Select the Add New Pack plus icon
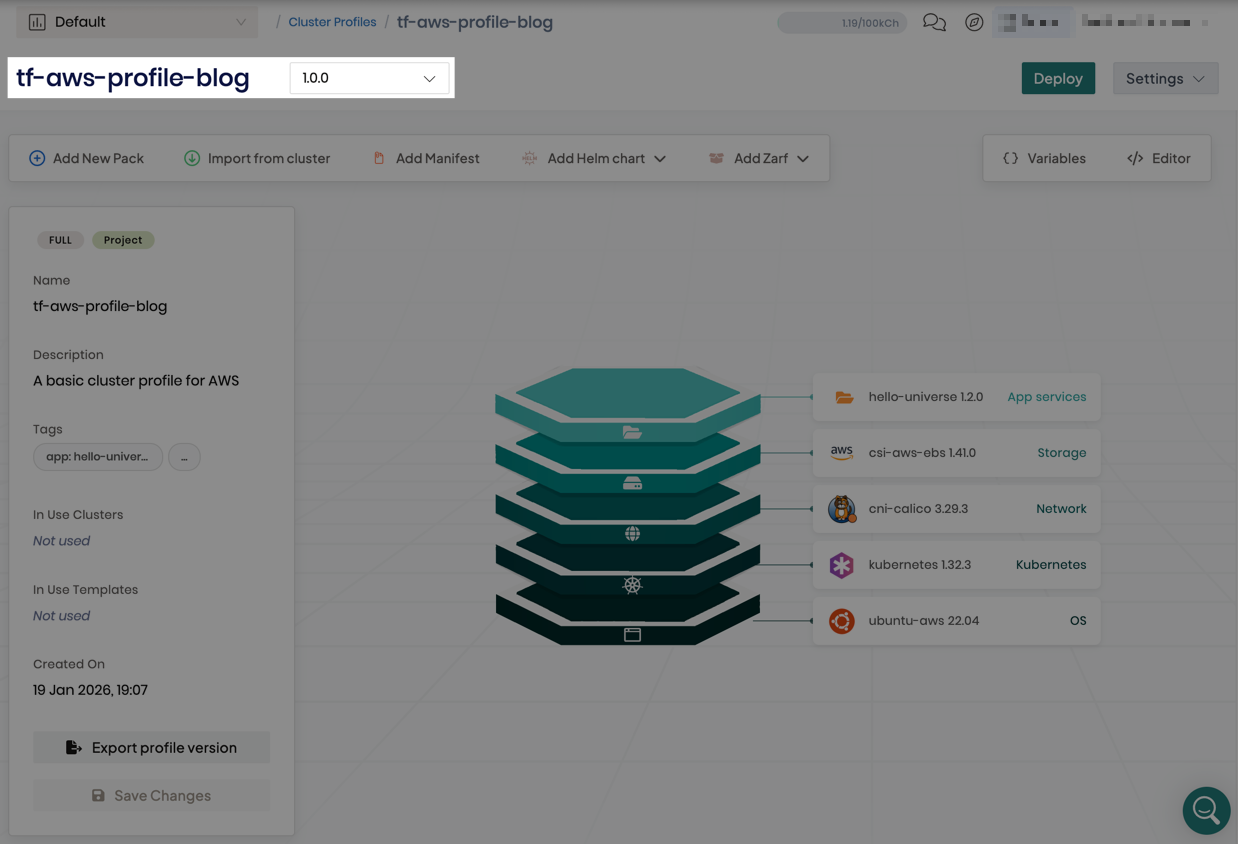Screen dimensions: 1238x844 click(x=37, y=158)
